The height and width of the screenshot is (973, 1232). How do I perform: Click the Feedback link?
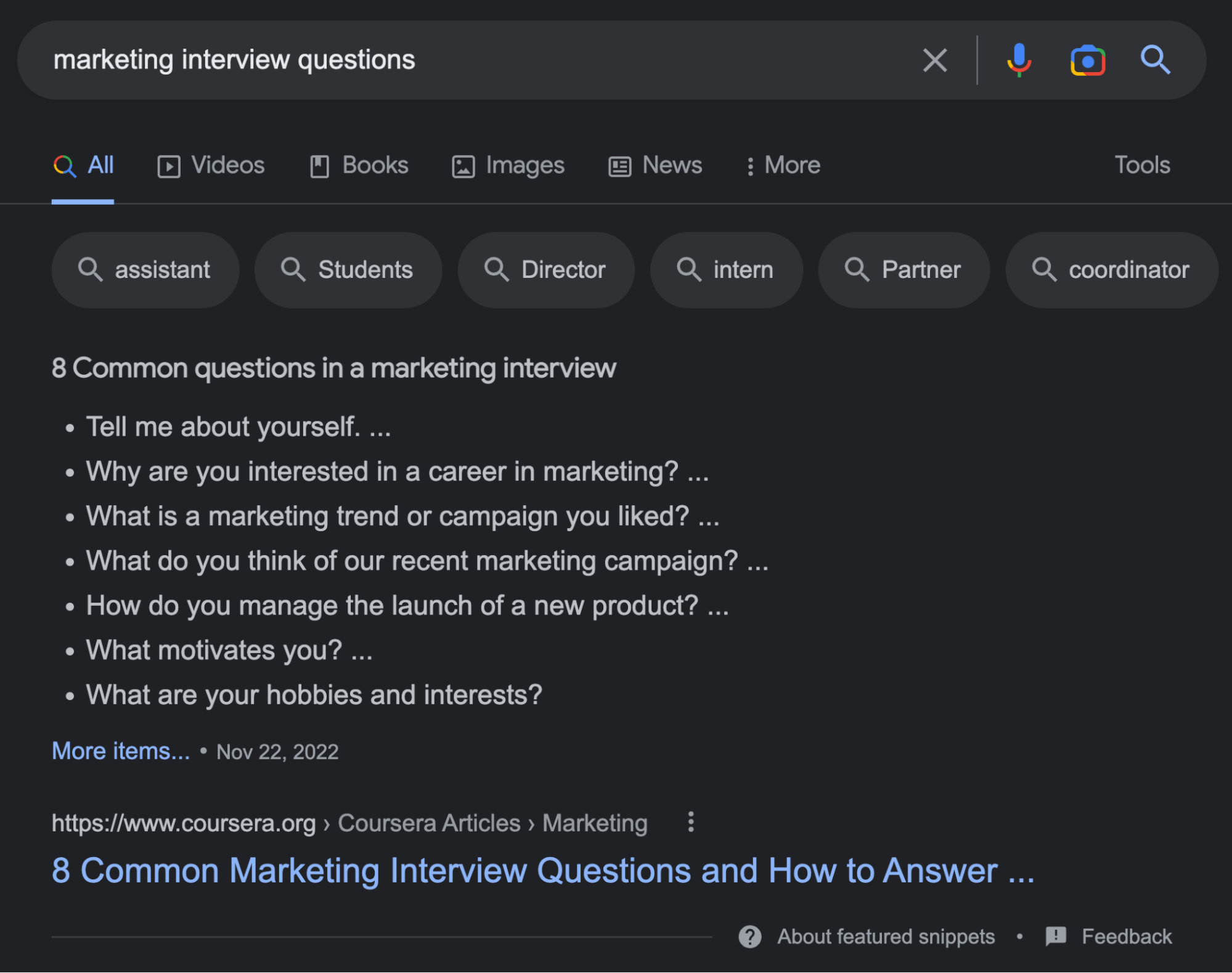[1126, 937]
